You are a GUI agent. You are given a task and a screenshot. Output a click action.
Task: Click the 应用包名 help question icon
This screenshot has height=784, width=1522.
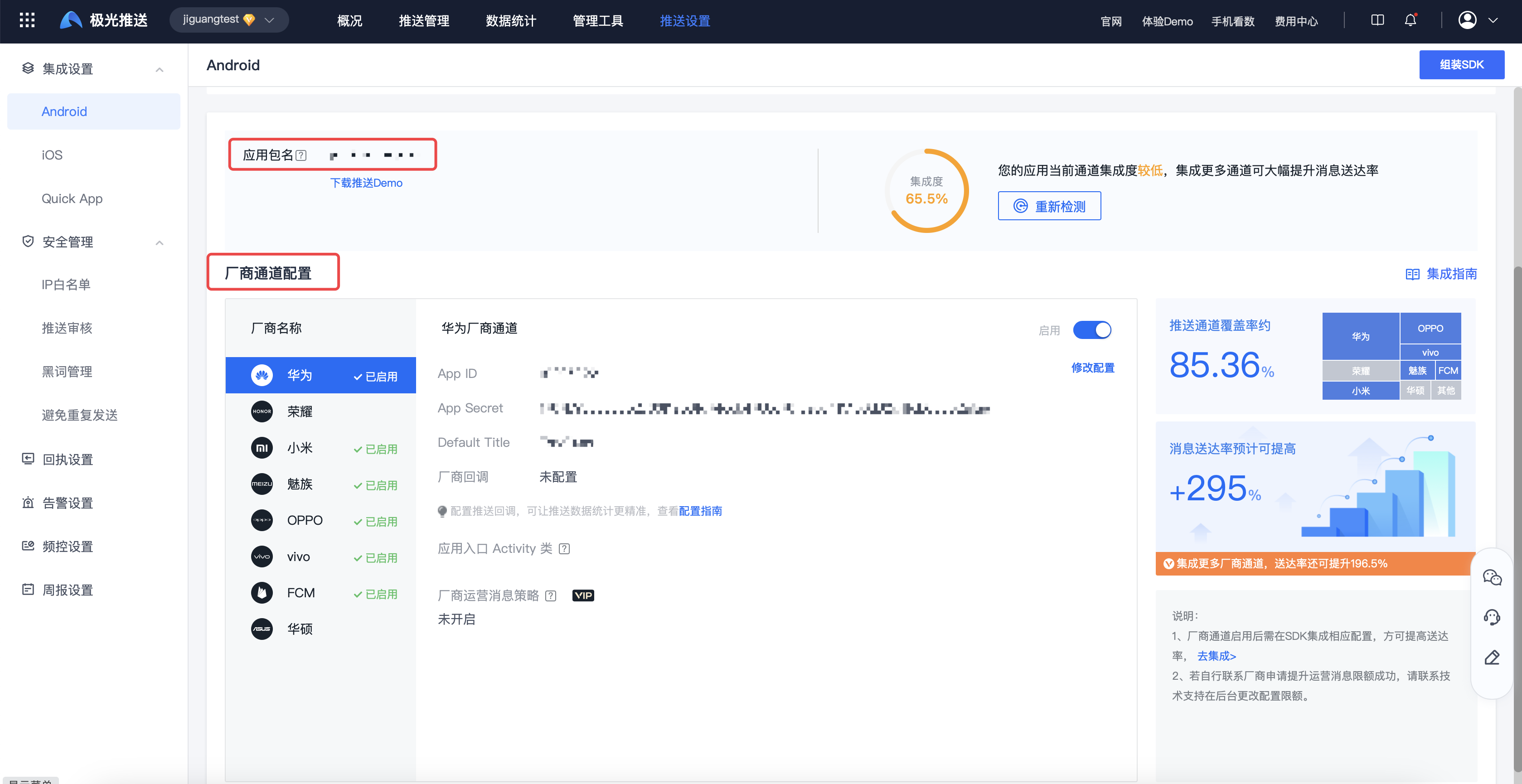click(x=301, y=155)
